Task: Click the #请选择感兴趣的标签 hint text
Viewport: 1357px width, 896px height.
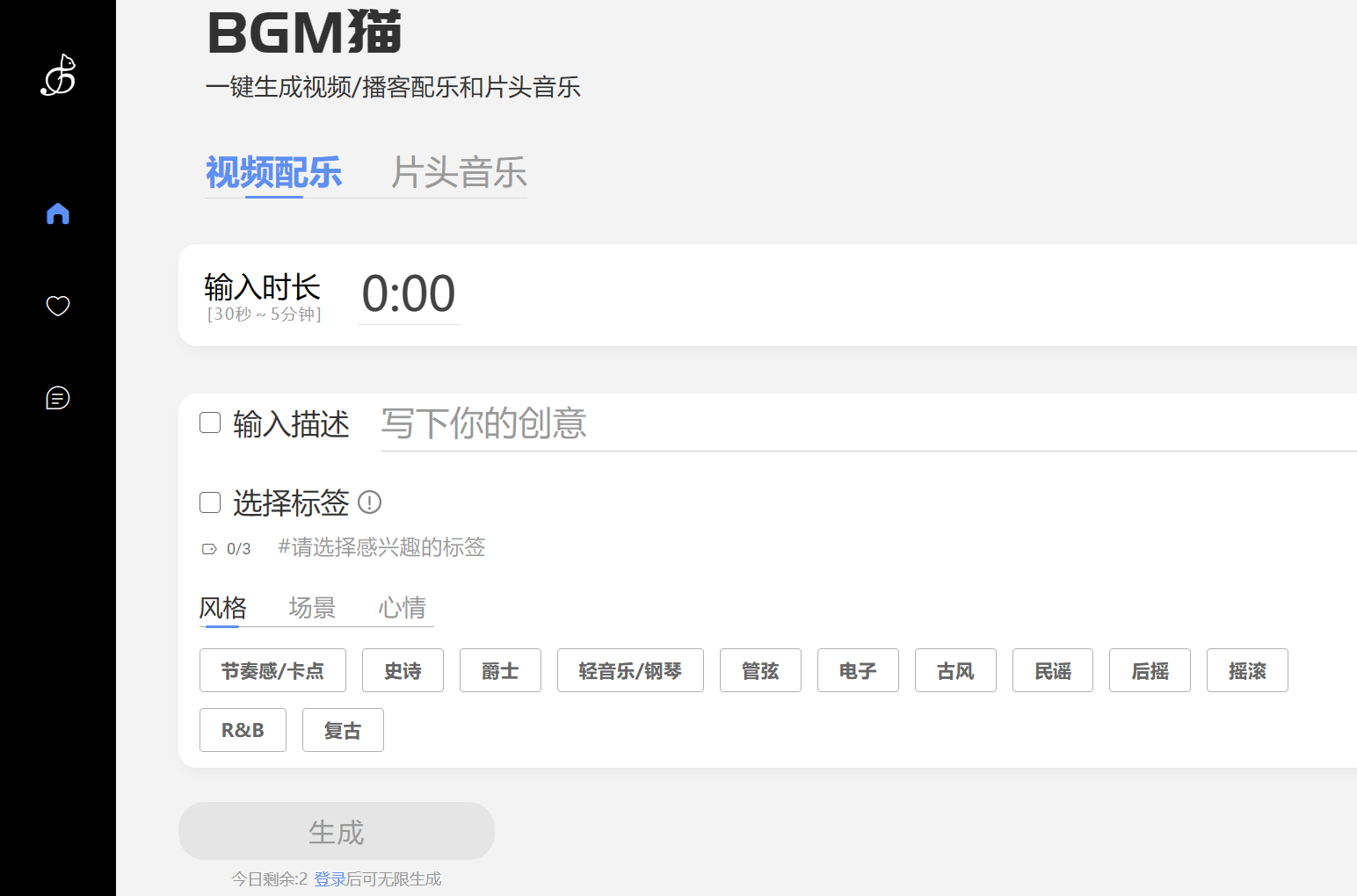Action: coord(381,547)
